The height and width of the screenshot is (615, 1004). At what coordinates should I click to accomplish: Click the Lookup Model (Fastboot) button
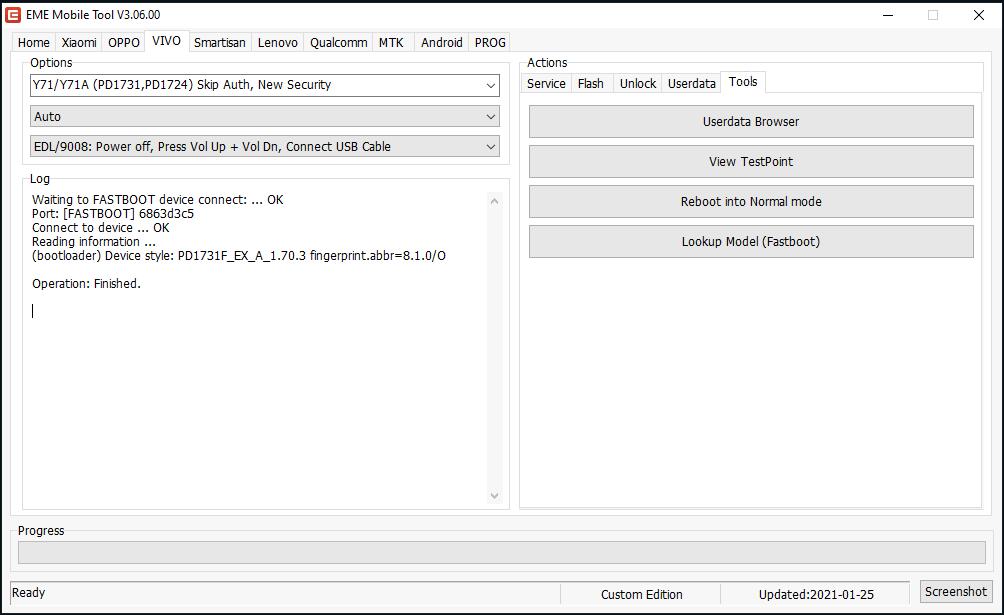pos(751,242)
